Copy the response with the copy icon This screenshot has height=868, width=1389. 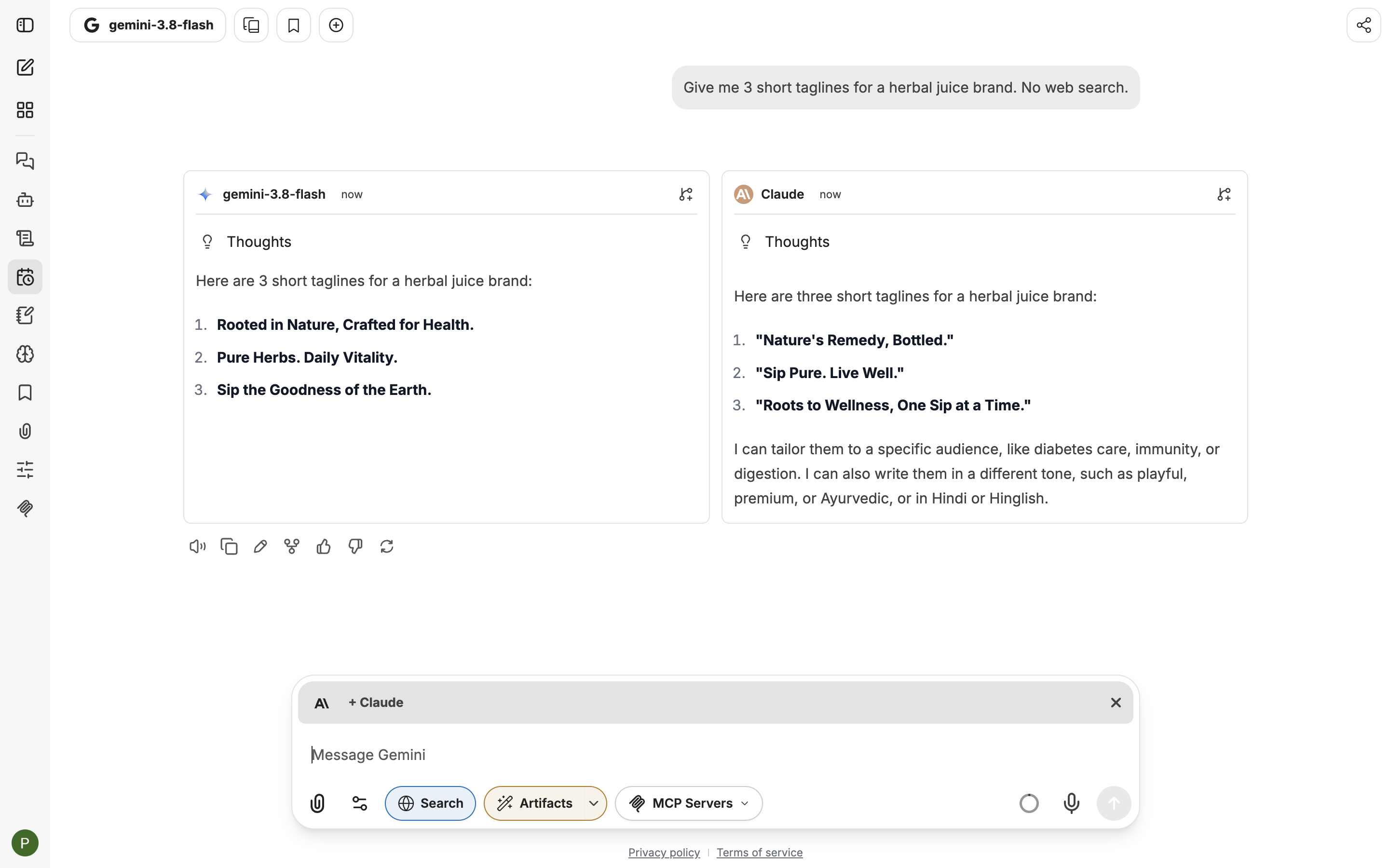(229, 546)
